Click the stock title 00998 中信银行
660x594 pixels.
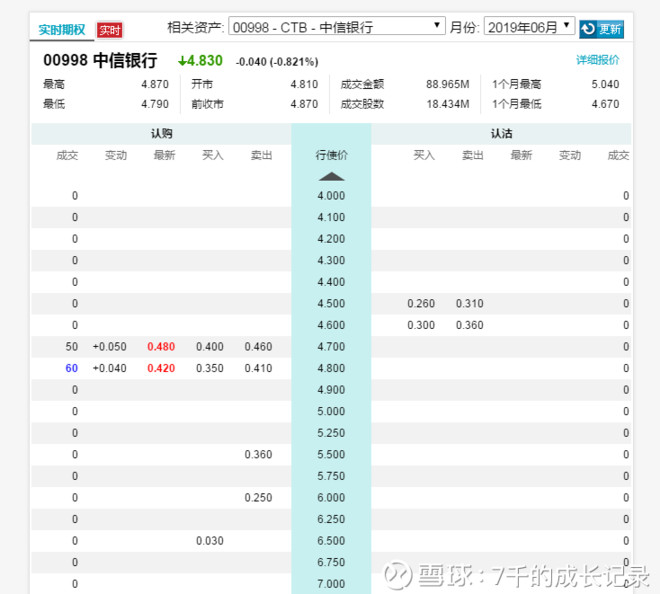[100, 60]
